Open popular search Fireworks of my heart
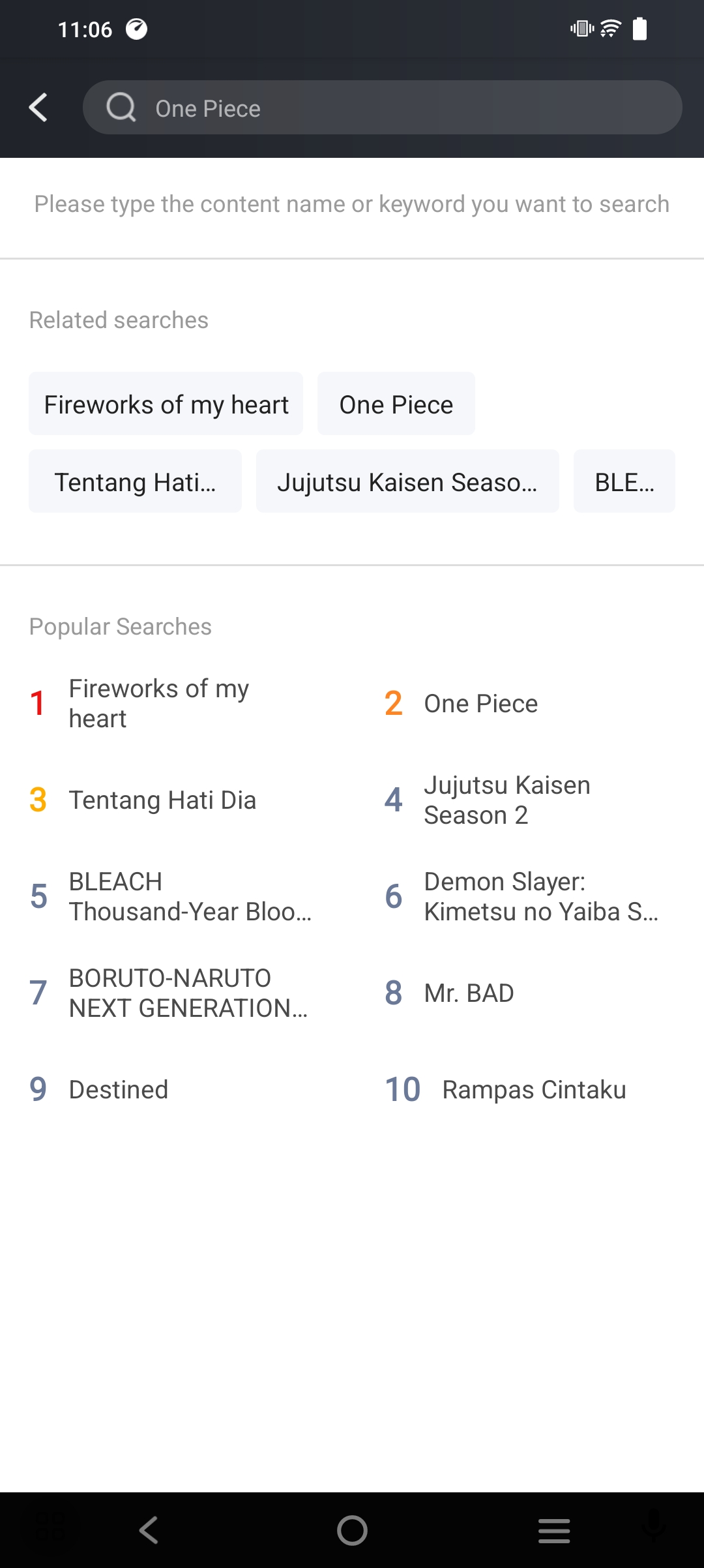 [x=159, y=704]
